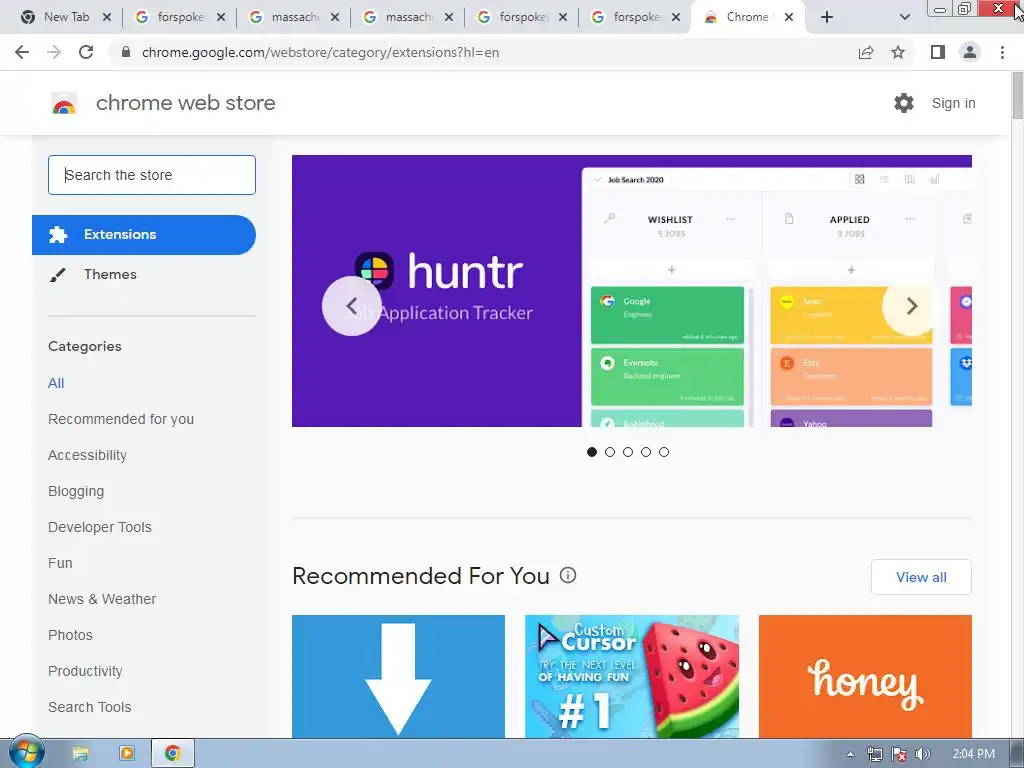The height and width of the screenshot is (768, 1024).
Task: Open the Fun category
Action: pos(60,563)
